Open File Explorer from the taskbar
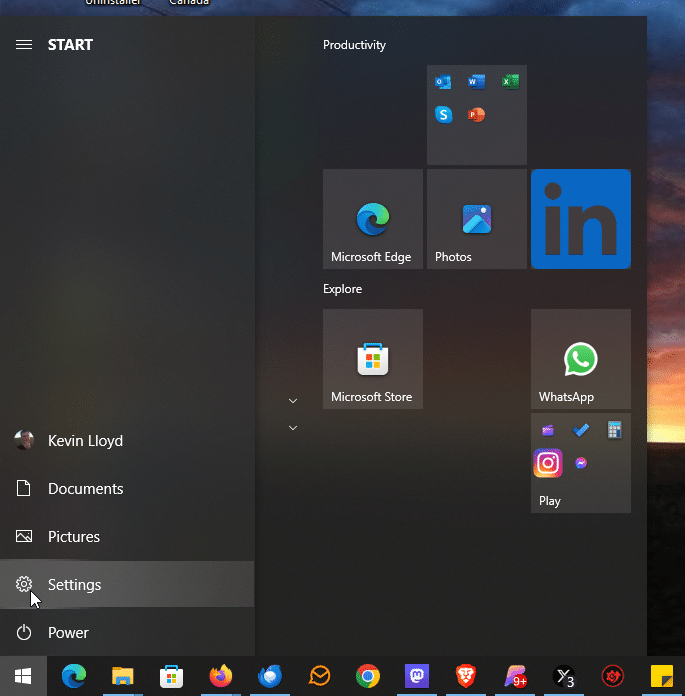 pos(123,676)
